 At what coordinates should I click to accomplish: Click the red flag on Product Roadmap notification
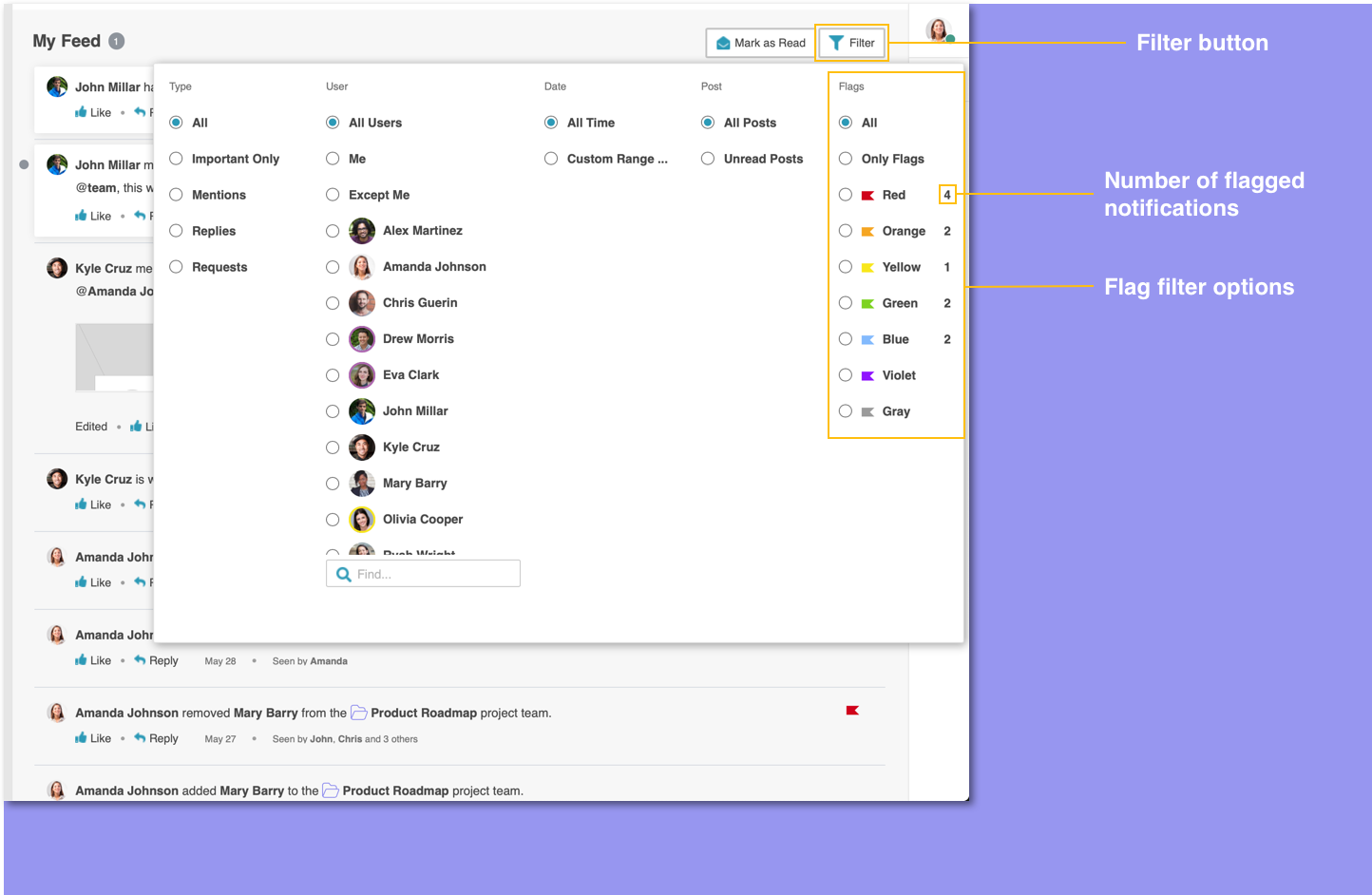click(852, 711)
